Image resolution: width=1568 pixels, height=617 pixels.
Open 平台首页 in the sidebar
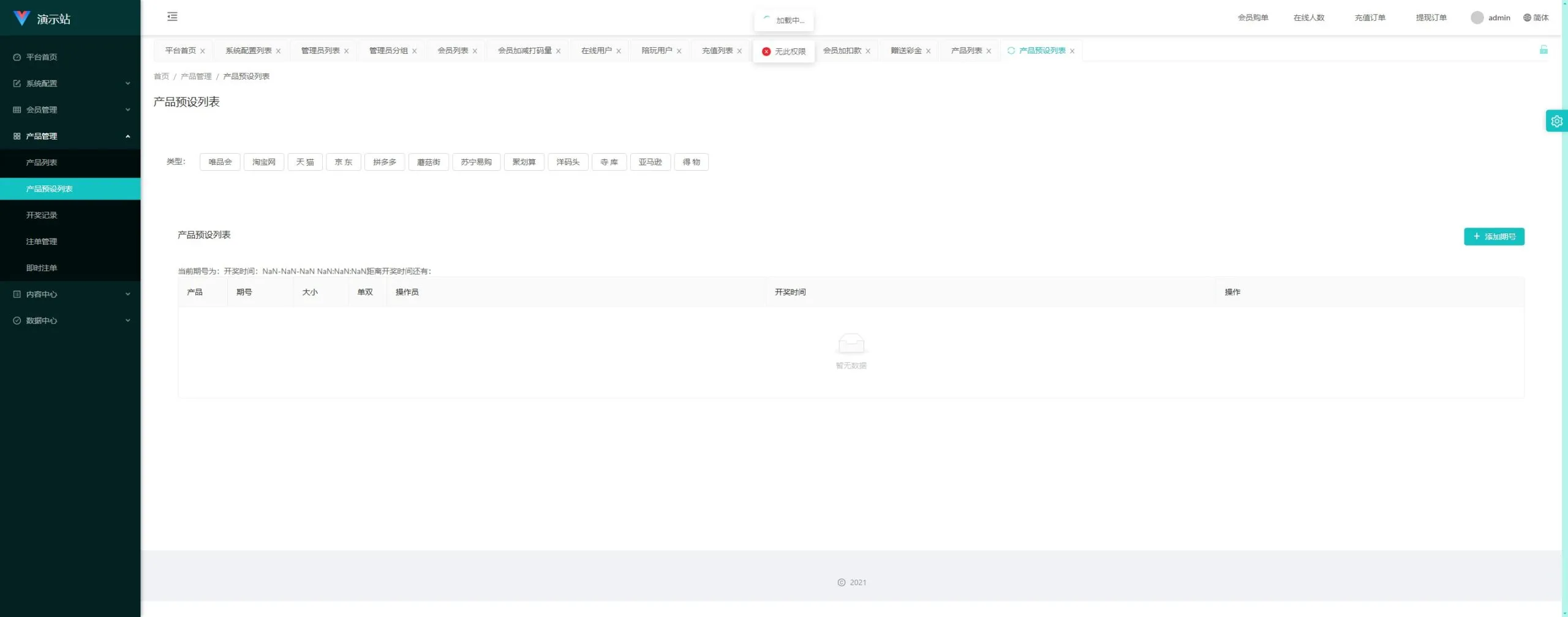70,57
